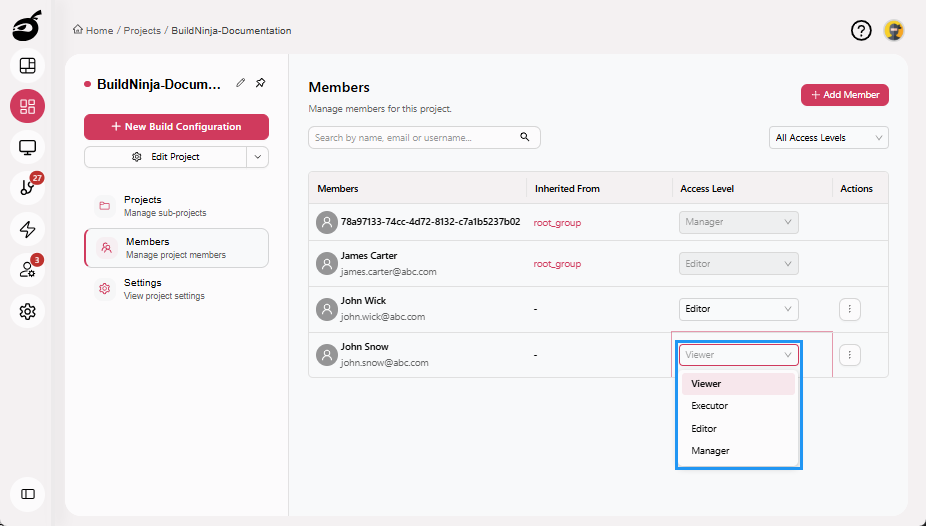Open the settings gear sidebar icon

coord(27,311)
